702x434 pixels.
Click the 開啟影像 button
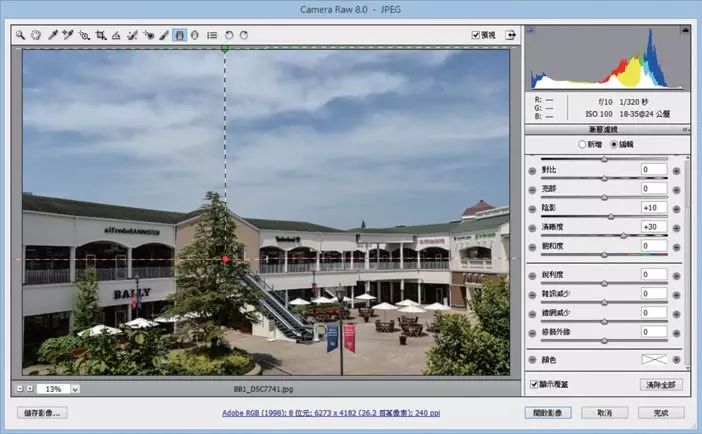(x=548, y=413)
